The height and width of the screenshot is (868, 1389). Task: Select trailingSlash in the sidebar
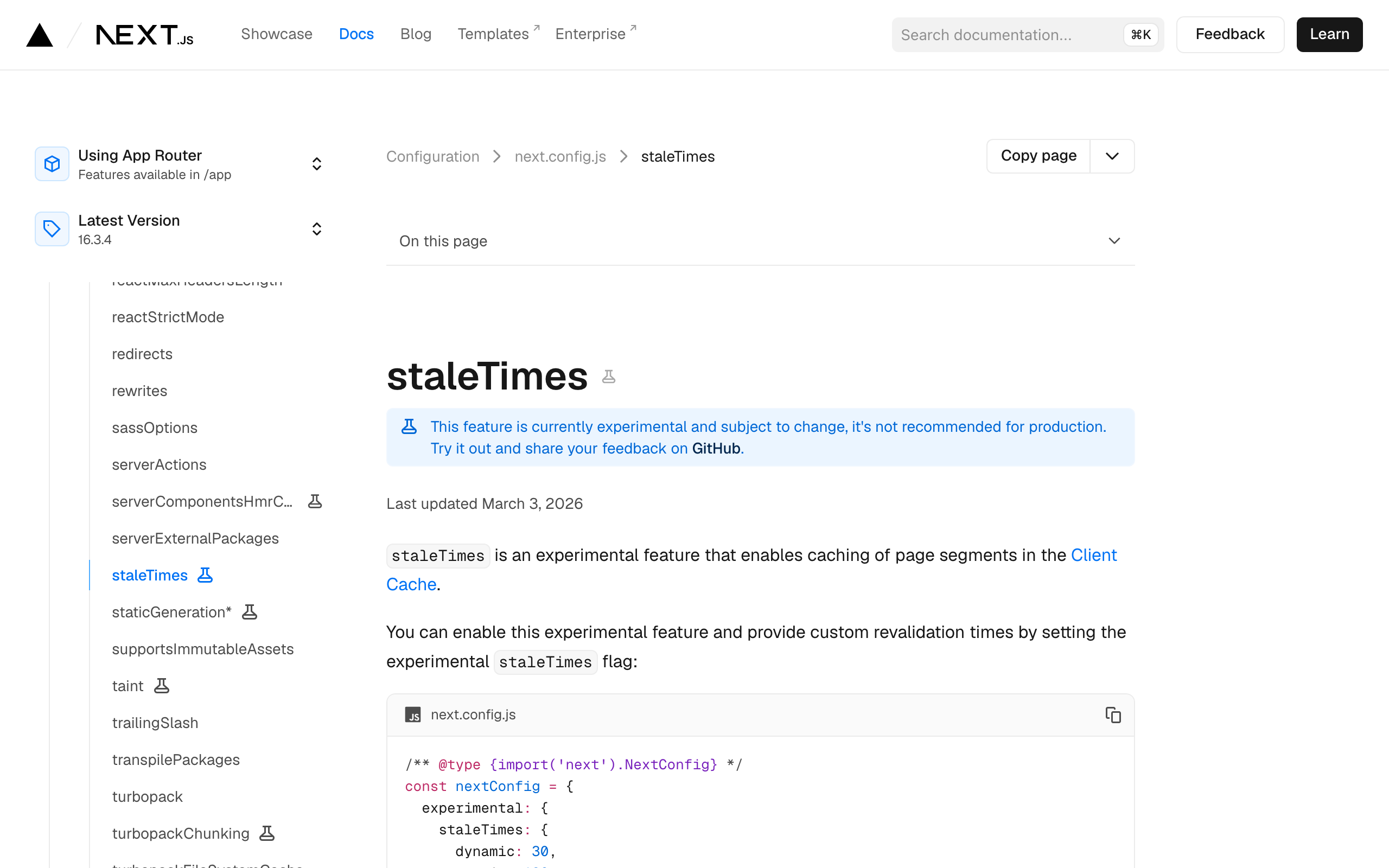click(155, 723)
